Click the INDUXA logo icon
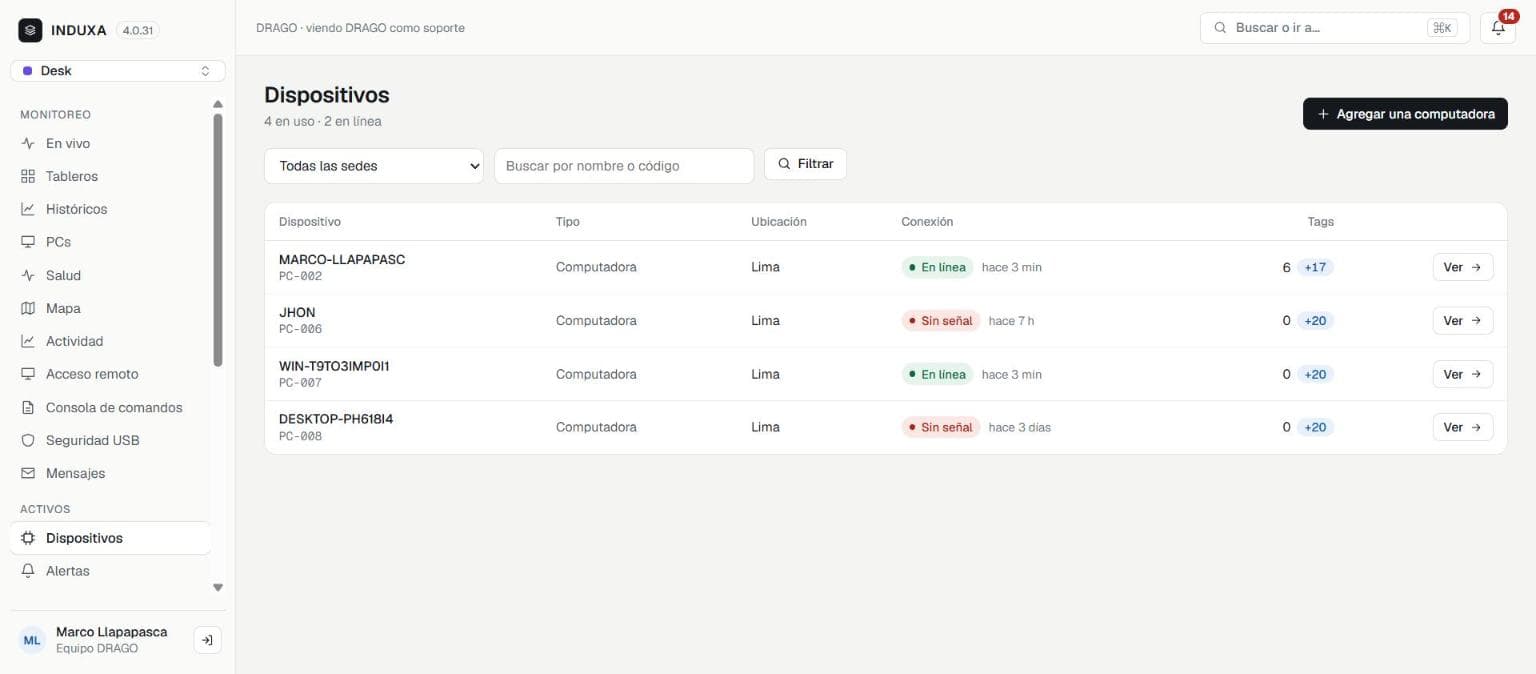 click(30, 30)
